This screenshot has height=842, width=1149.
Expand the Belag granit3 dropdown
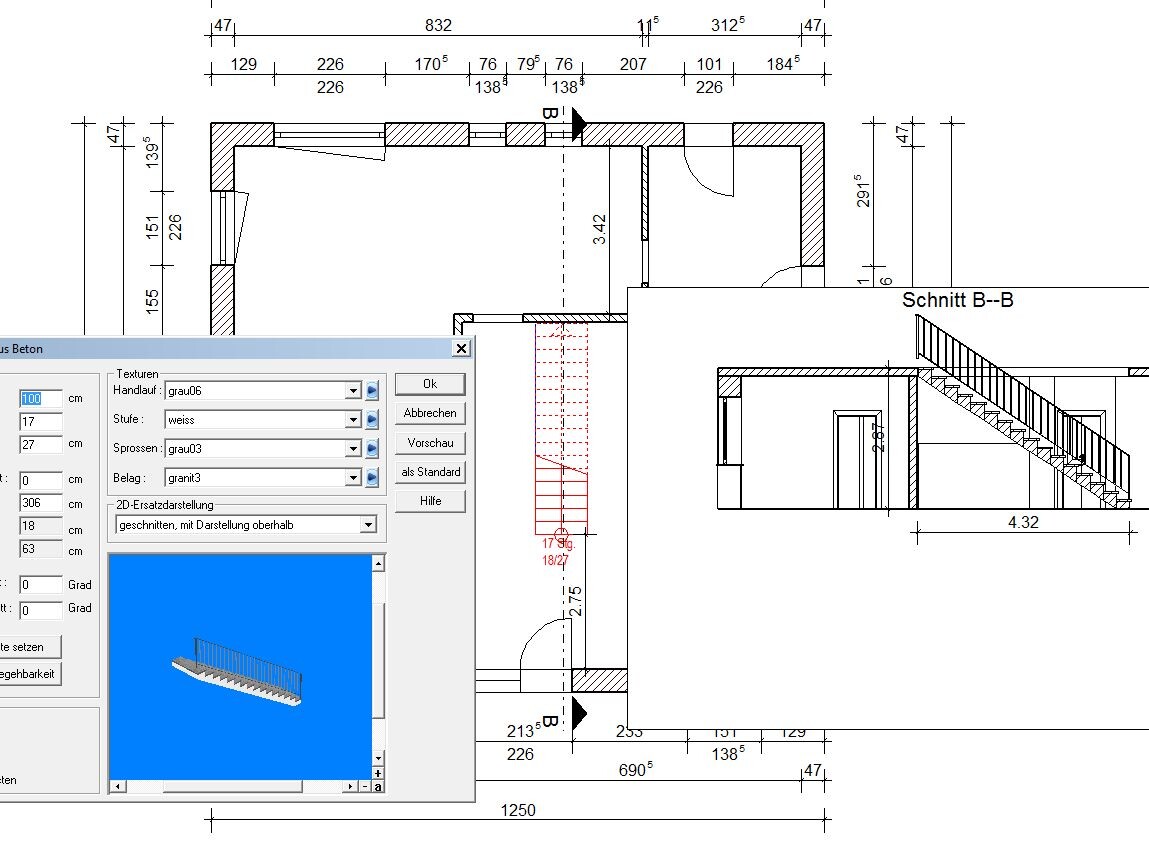pos(353,478)
